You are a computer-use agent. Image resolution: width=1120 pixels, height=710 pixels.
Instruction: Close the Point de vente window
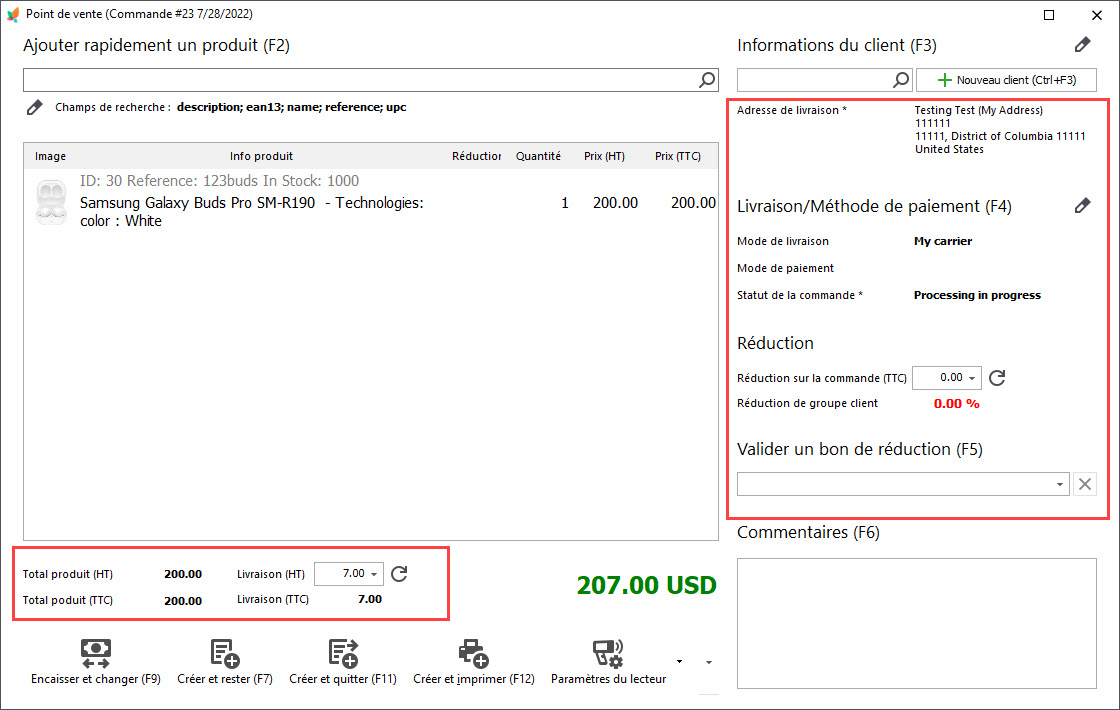pyautogui.click(x=1096, y=15)
